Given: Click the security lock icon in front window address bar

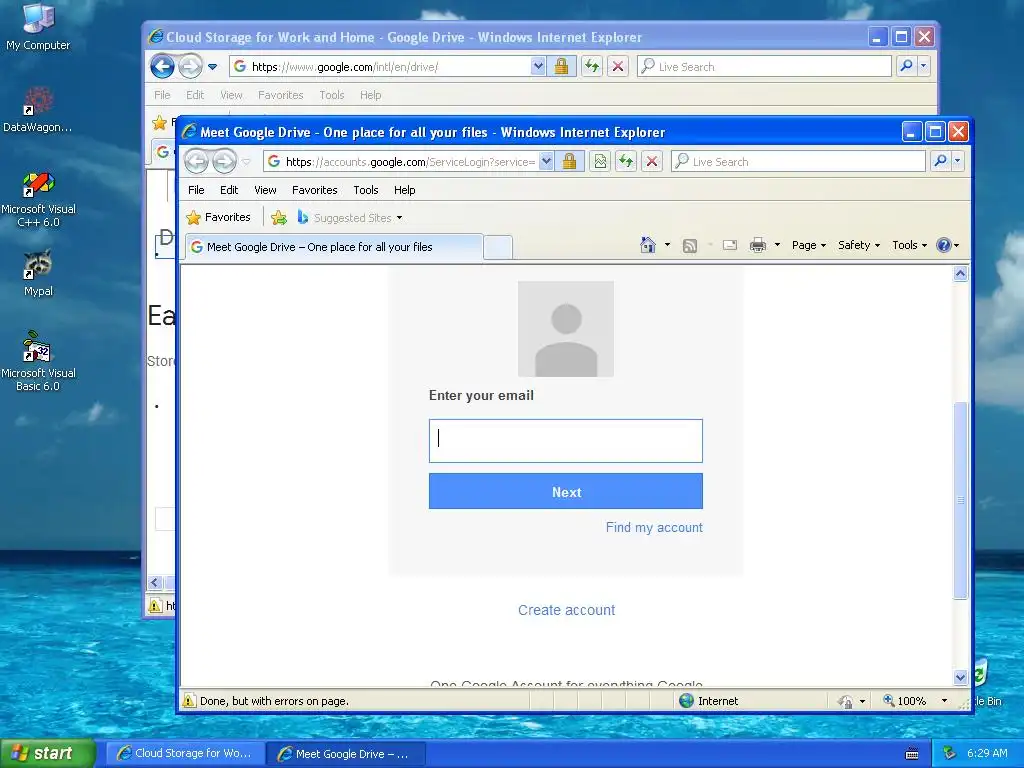Looking at the screenshot, I should [x=569, y=161].
